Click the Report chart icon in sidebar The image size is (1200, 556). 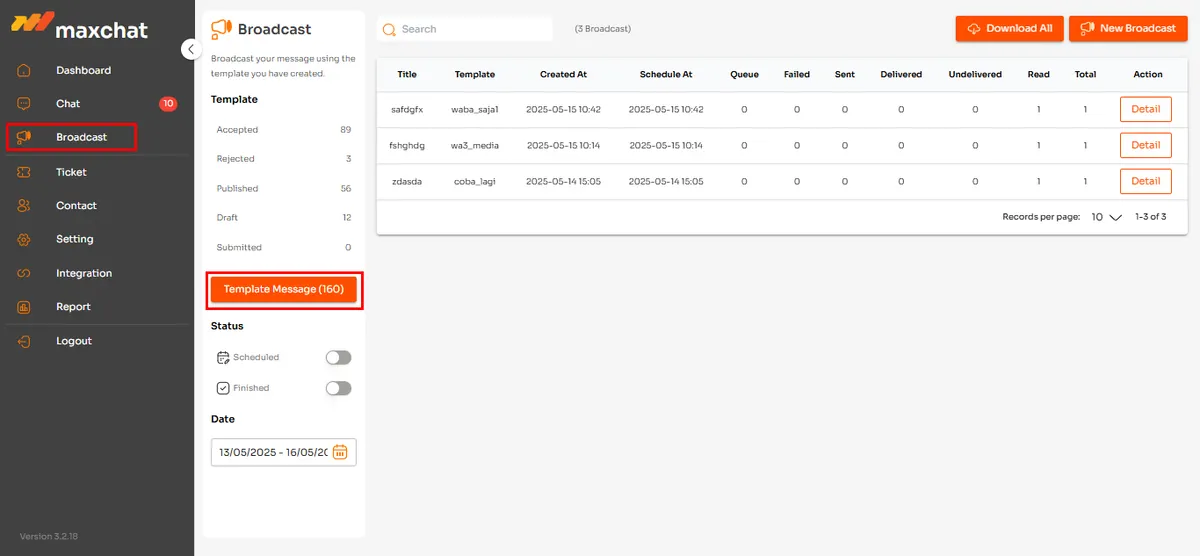point(24,307)
